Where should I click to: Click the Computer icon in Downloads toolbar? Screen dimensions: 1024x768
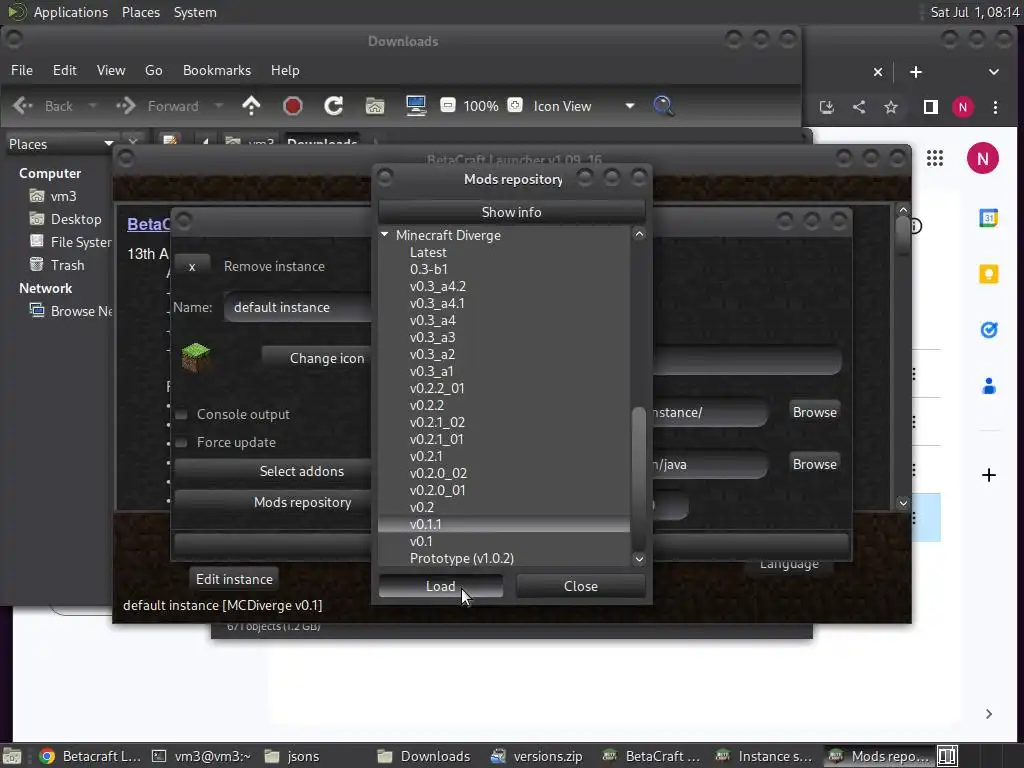tap(416, 106)
